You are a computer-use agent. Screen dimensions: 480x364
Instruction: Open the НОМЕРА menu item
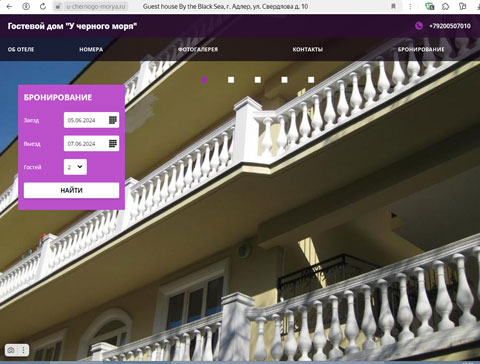coord(91,49)
